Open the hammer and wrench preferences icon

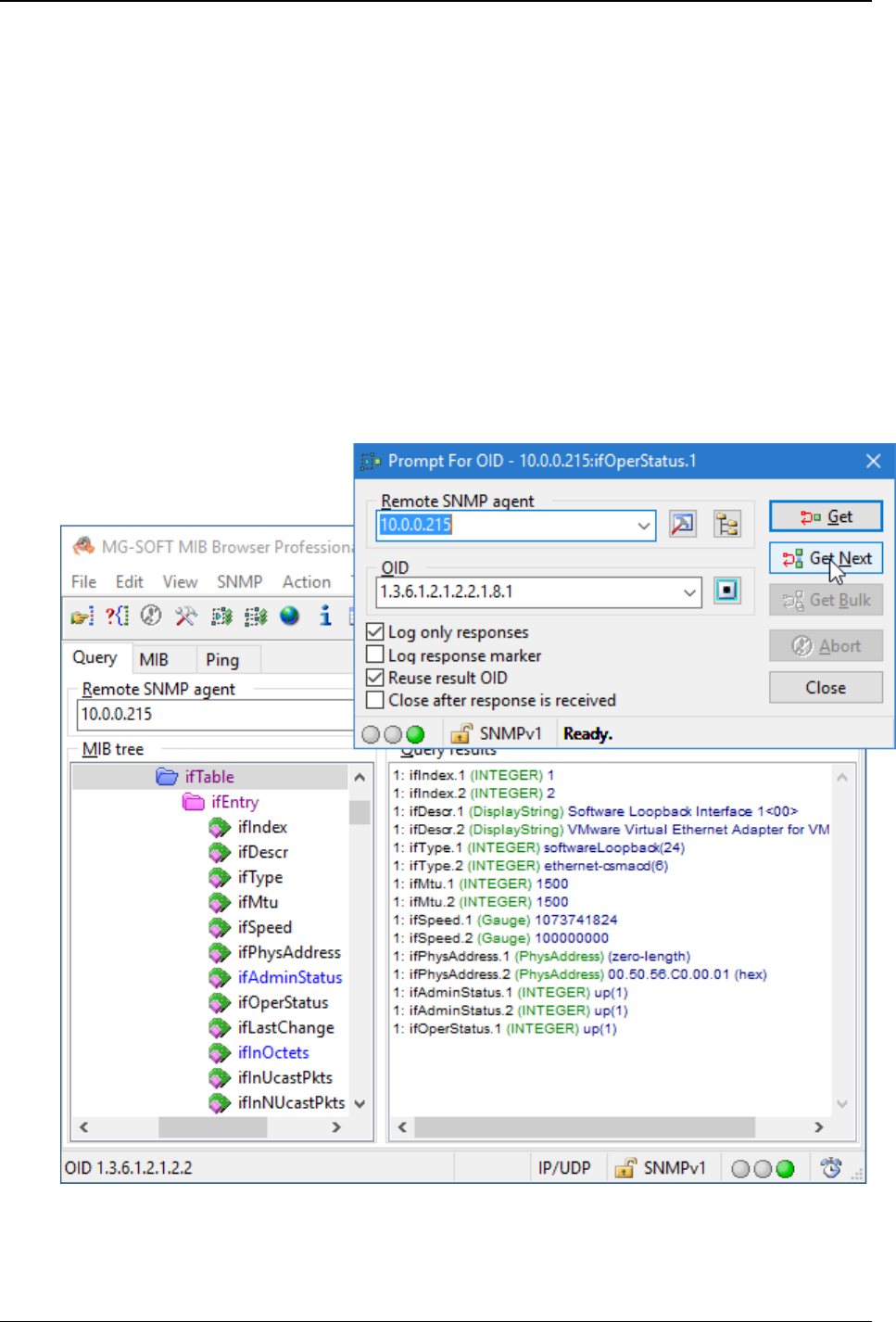click(185, 616)
